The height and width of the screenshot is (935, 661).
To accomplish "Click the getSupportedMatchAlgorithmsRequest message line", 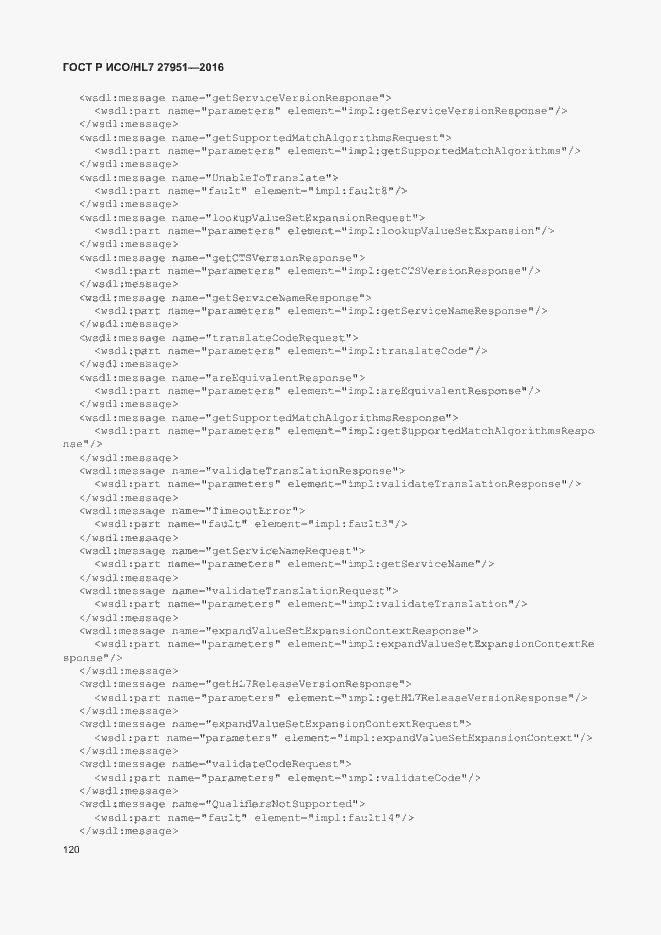I will click(265, 138).
